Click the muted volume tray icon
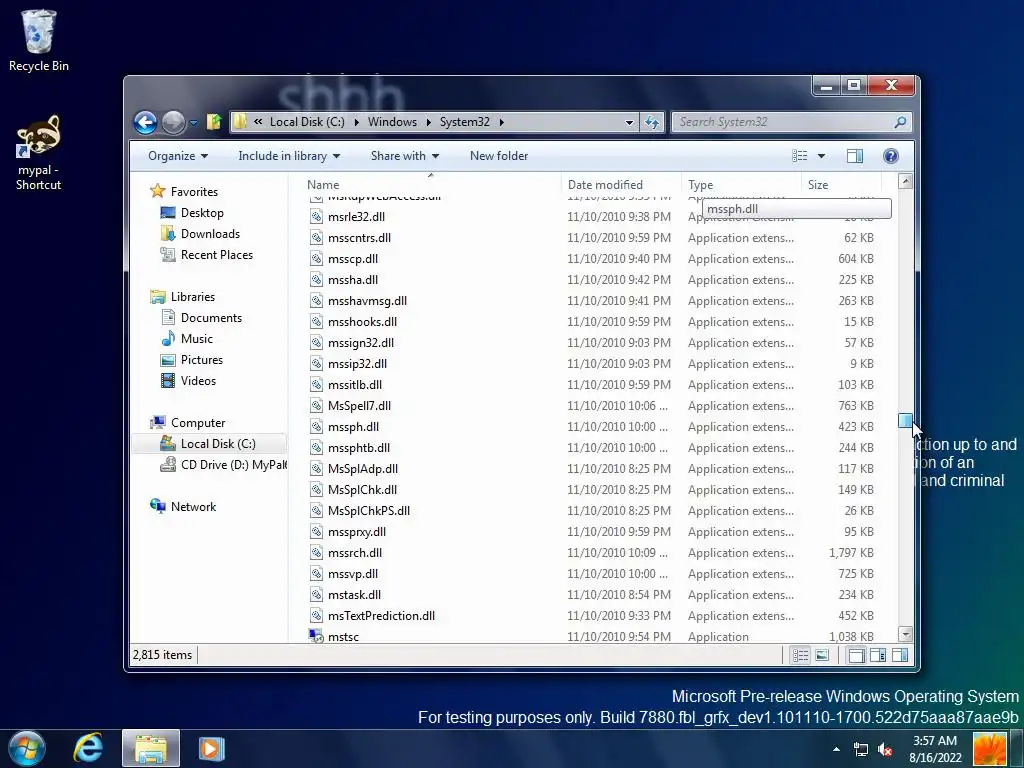 tap(886, 749)
